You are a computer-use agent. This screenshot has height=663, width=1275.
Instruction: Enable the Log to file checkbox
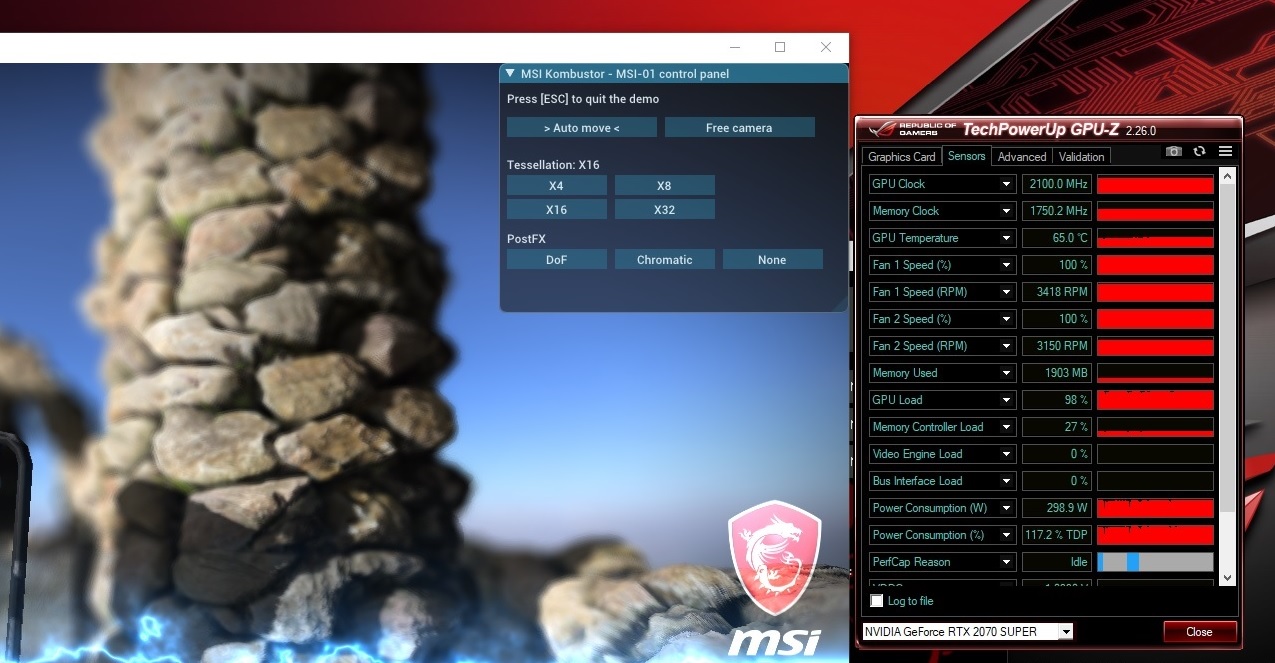[x=877, y=601]
